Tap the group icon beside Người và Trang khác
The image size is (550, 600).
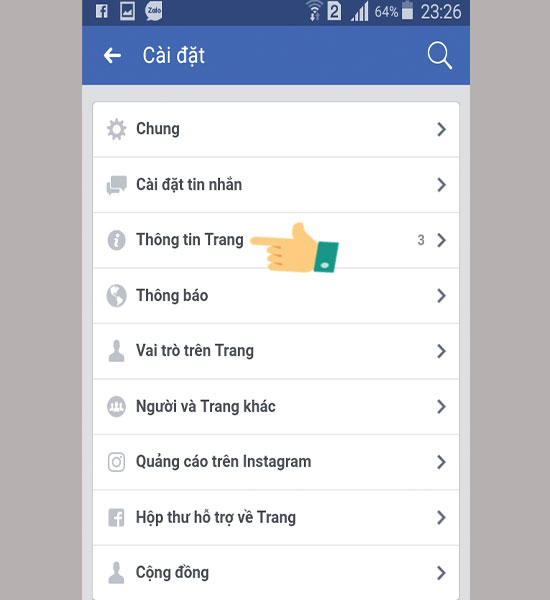click(116, 407)
